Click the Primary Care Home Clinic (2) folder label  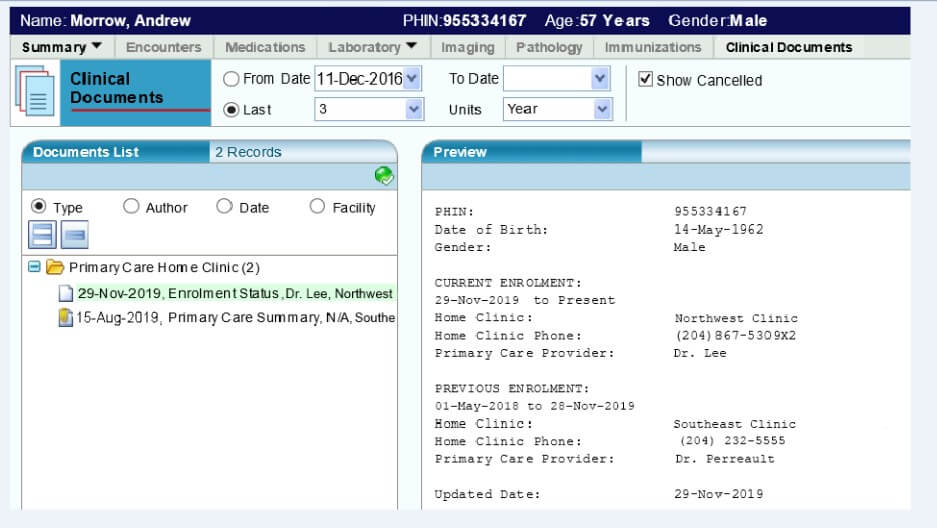coord(164,267)
